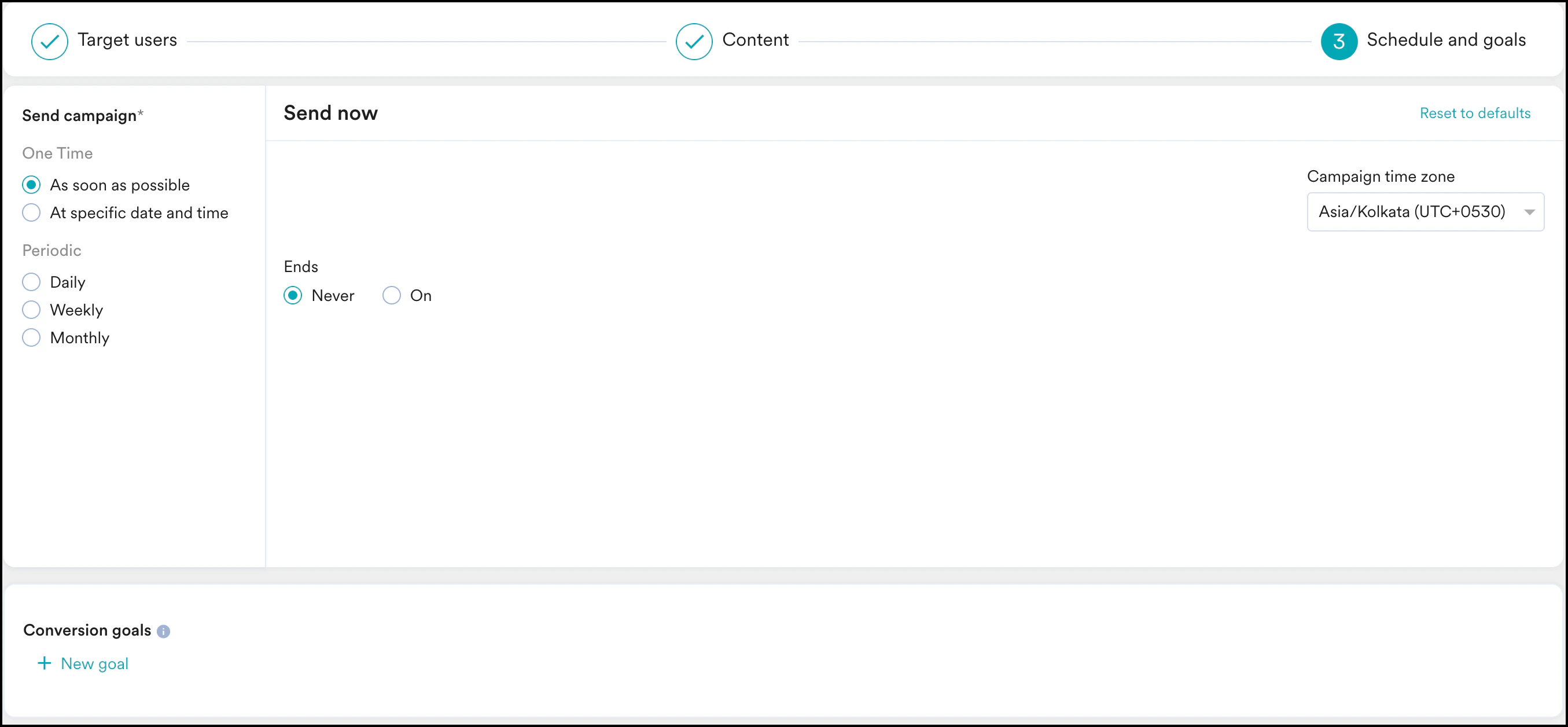1568x727 pixels.
Task: Click the Target users checkmark icon
Action: [x=49, y=42]
